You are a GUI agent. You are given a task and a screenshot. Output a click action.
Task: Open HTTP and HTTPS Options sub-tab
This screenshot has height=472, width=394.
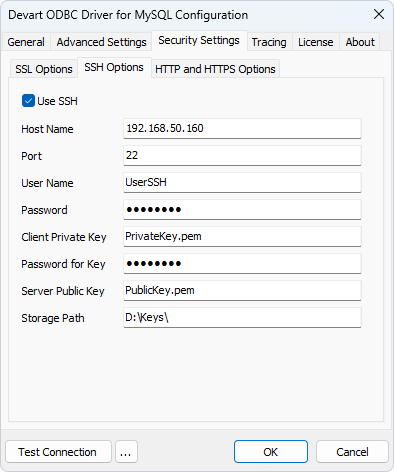click(x=215, y=69)
